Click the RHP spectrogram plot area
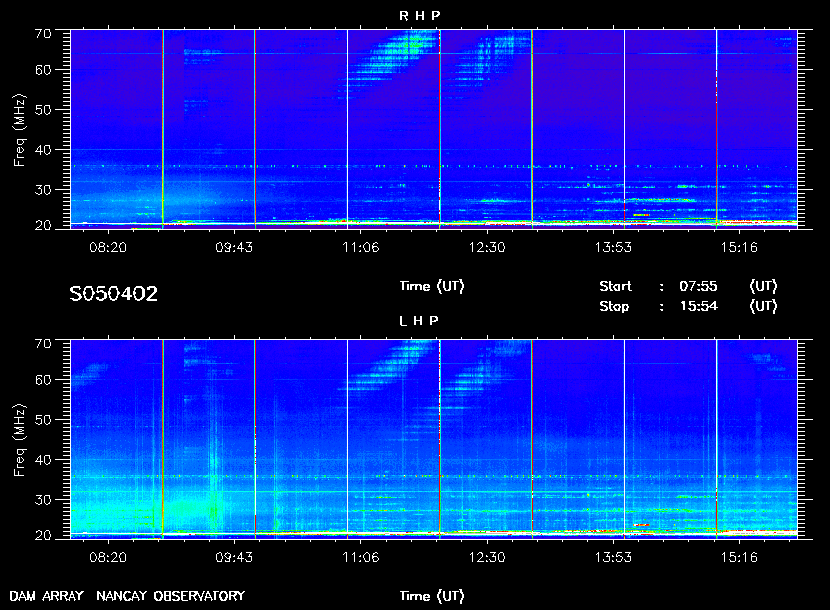 pos(434,129)
